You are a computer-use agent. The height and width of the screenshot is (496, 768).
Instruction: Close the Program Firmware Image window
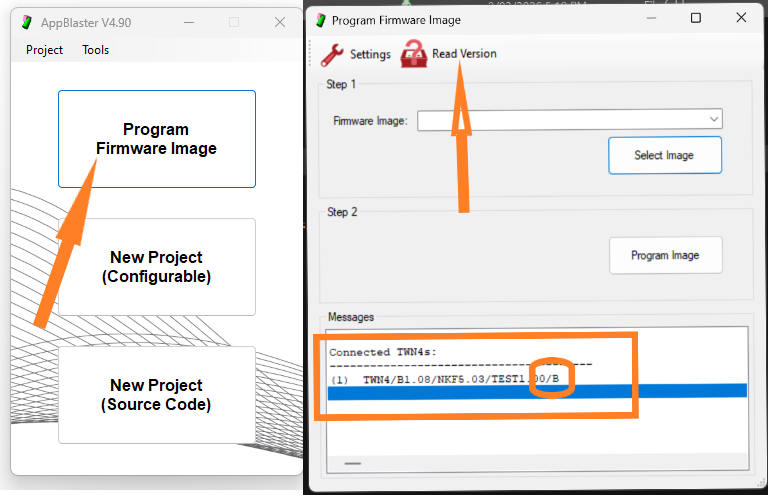click(741, 18)
